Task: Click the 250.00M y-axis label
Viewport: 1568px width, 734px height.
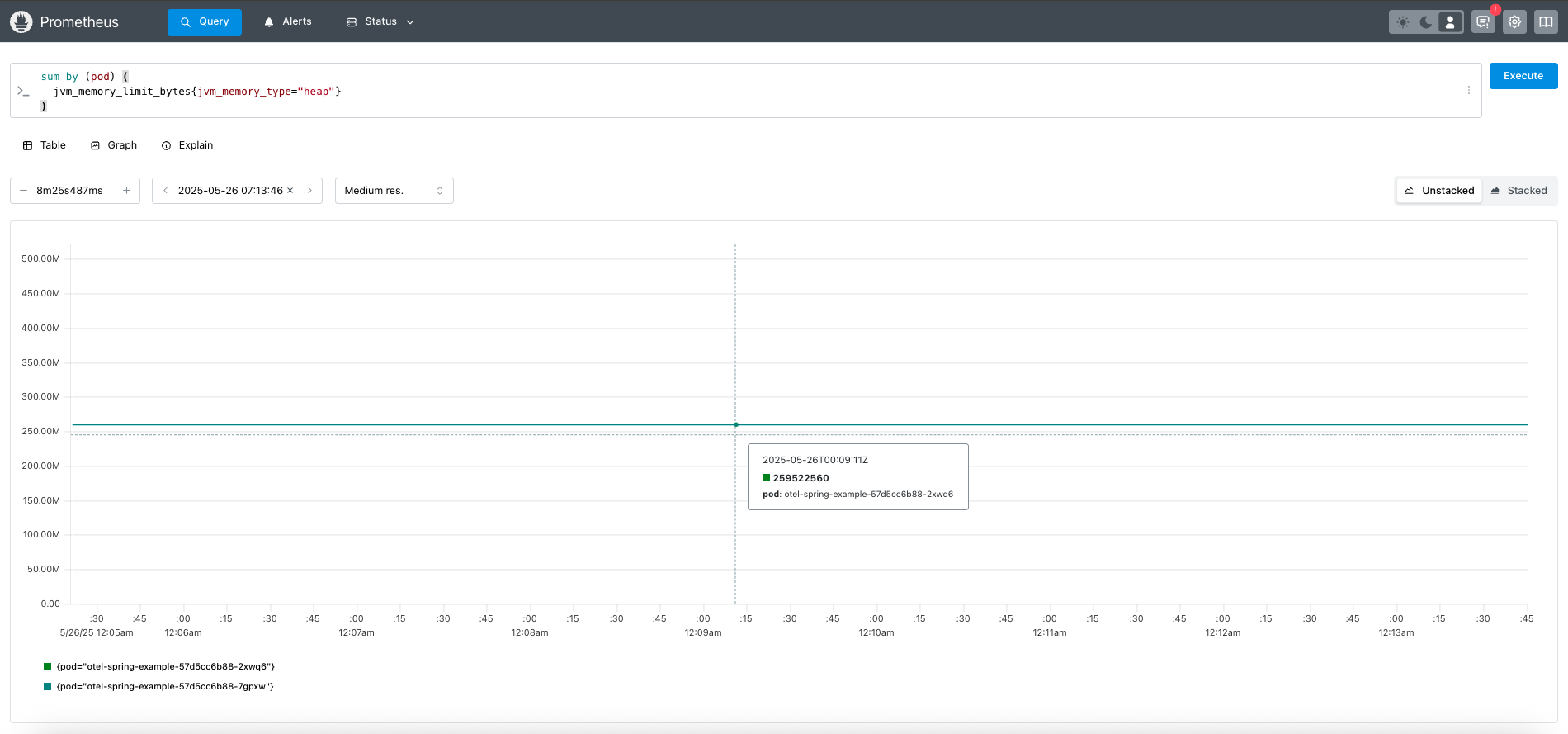Action: tap(40, 431)
